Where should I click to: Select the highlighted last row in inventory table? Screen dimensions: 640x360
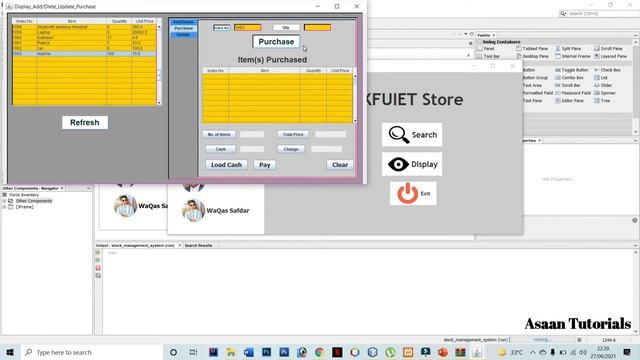pos(84,53)
